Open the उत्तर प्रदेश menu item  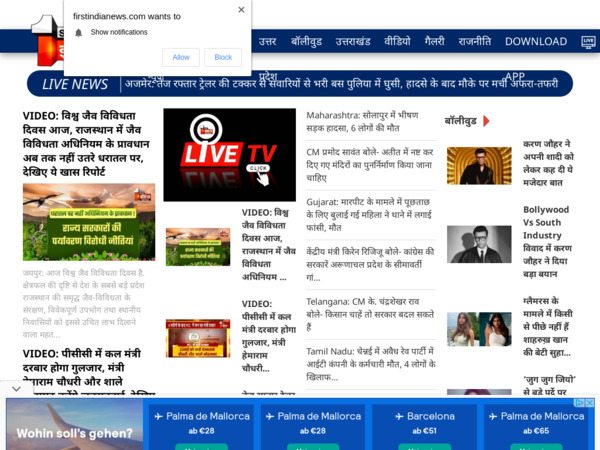(x=267, y=41)
